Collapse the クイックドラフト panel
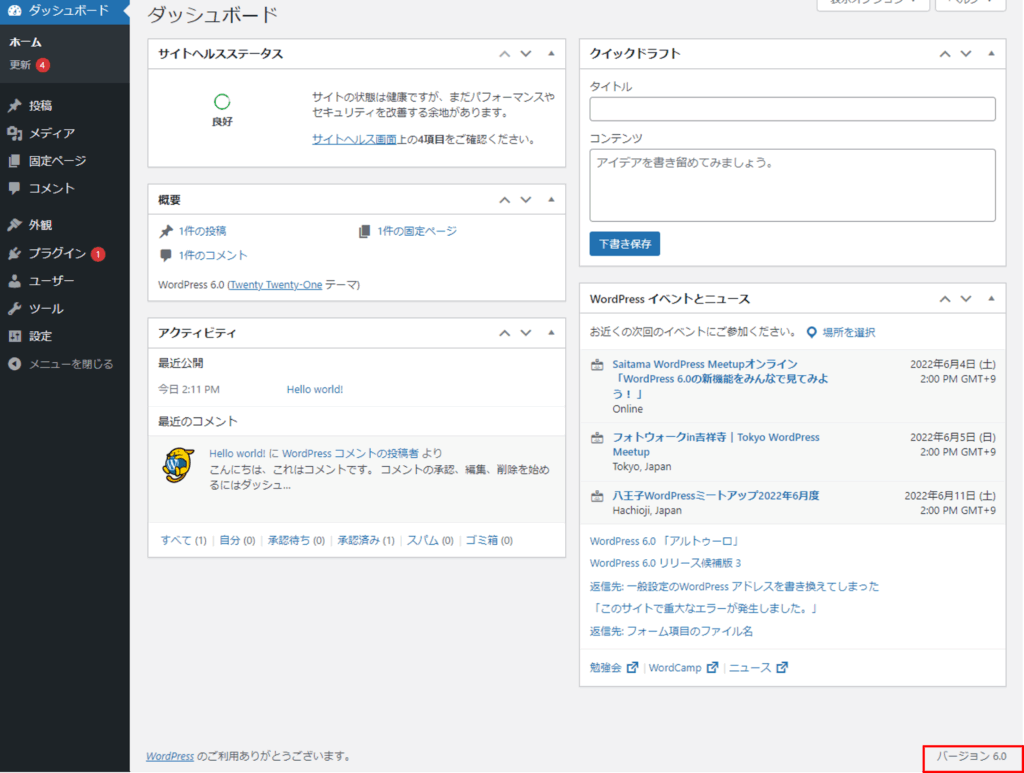This screenshot has width=1024, height=773. [x=991, y=54]
